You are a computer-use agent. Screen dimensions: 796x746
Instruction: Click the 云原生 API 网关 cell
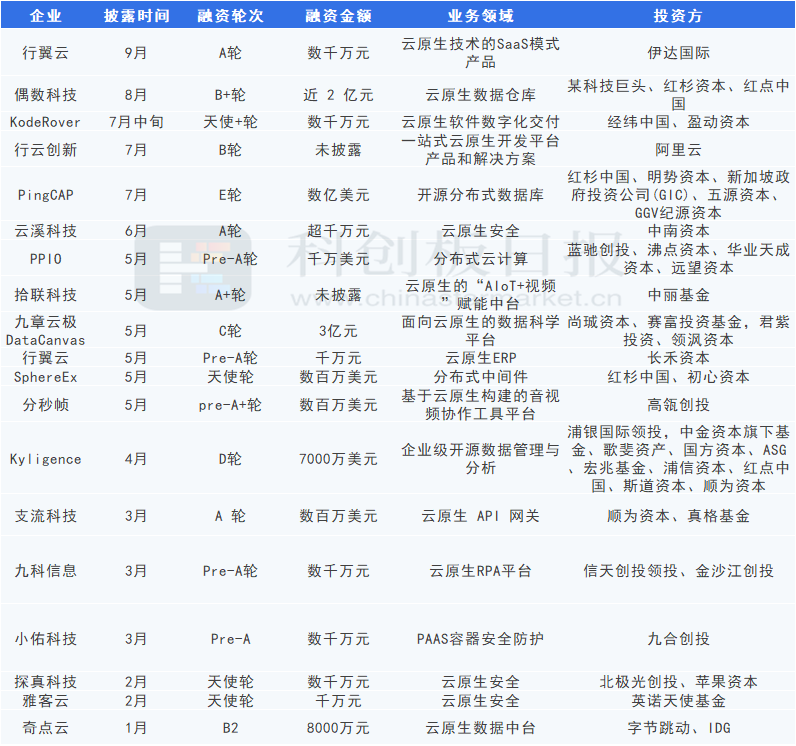pos(481,516)
